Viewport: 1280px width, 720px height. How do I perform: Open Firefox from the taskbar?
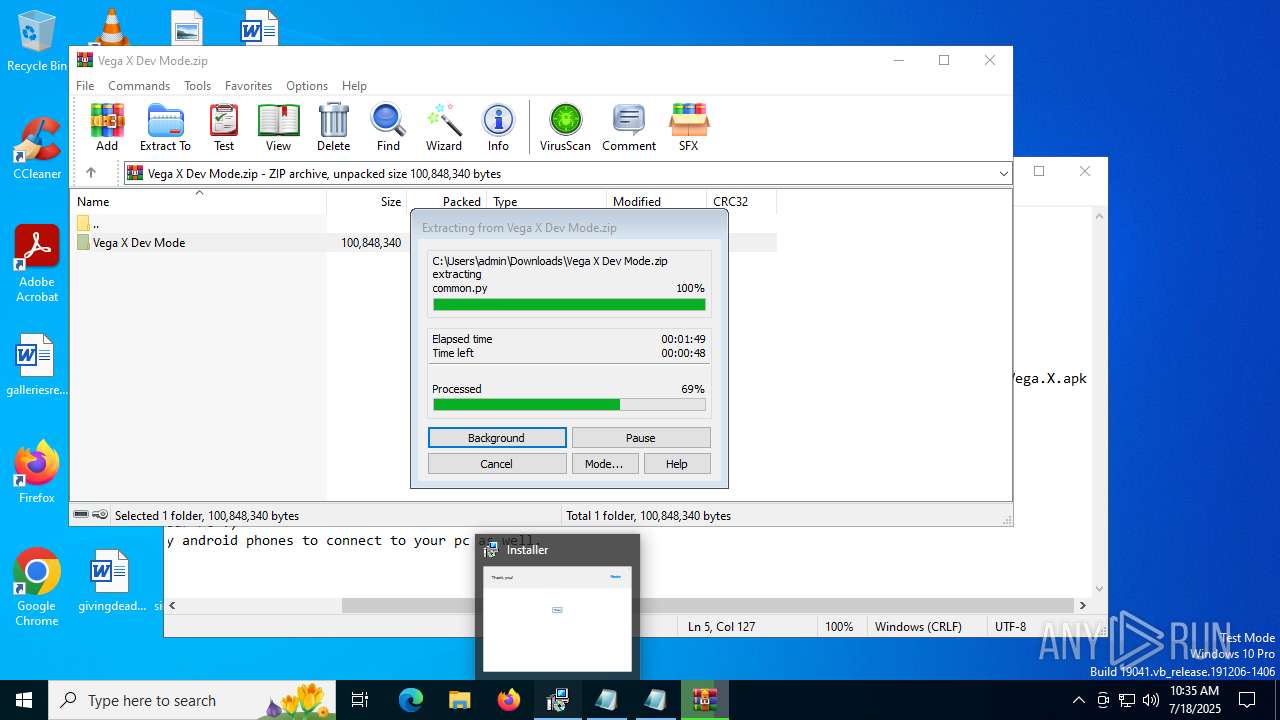[x=508, y=700]
